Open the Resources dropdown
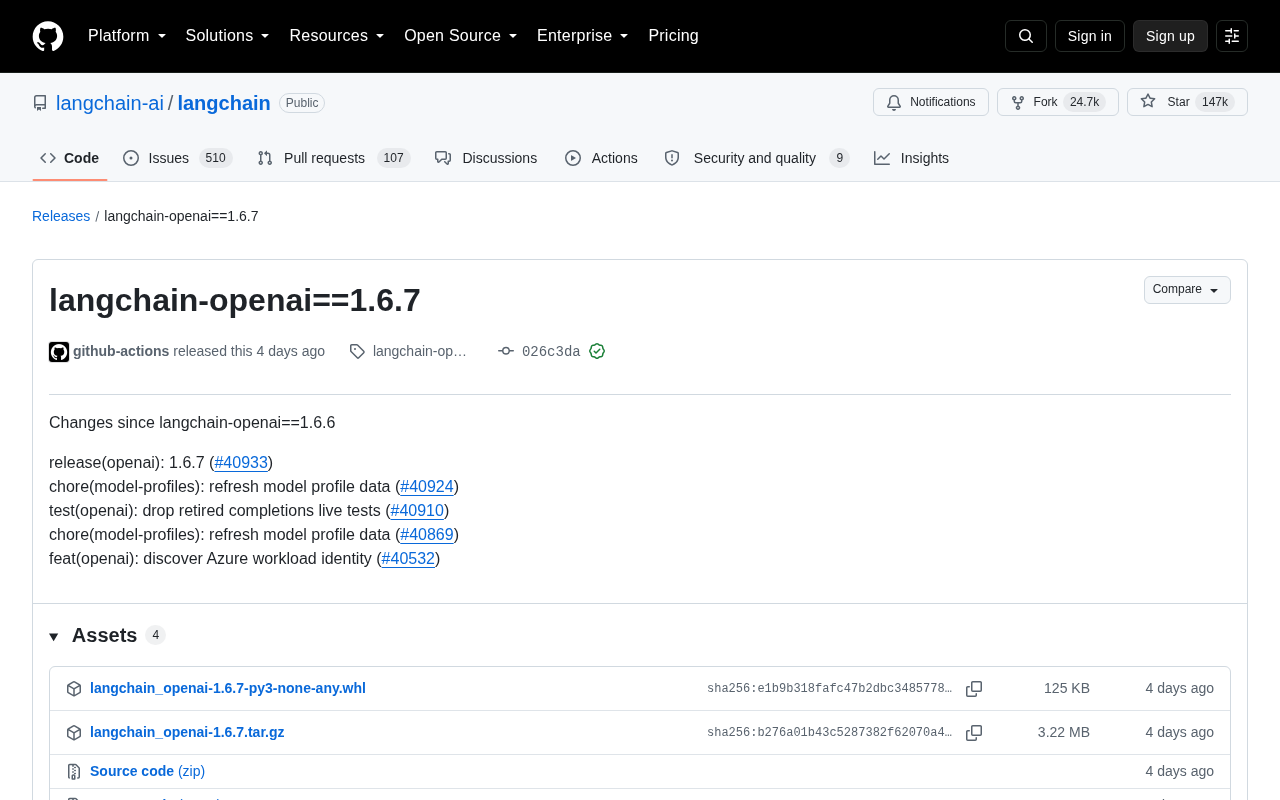Viewport: 1280px width, 800px height. [x=337, y=36]
